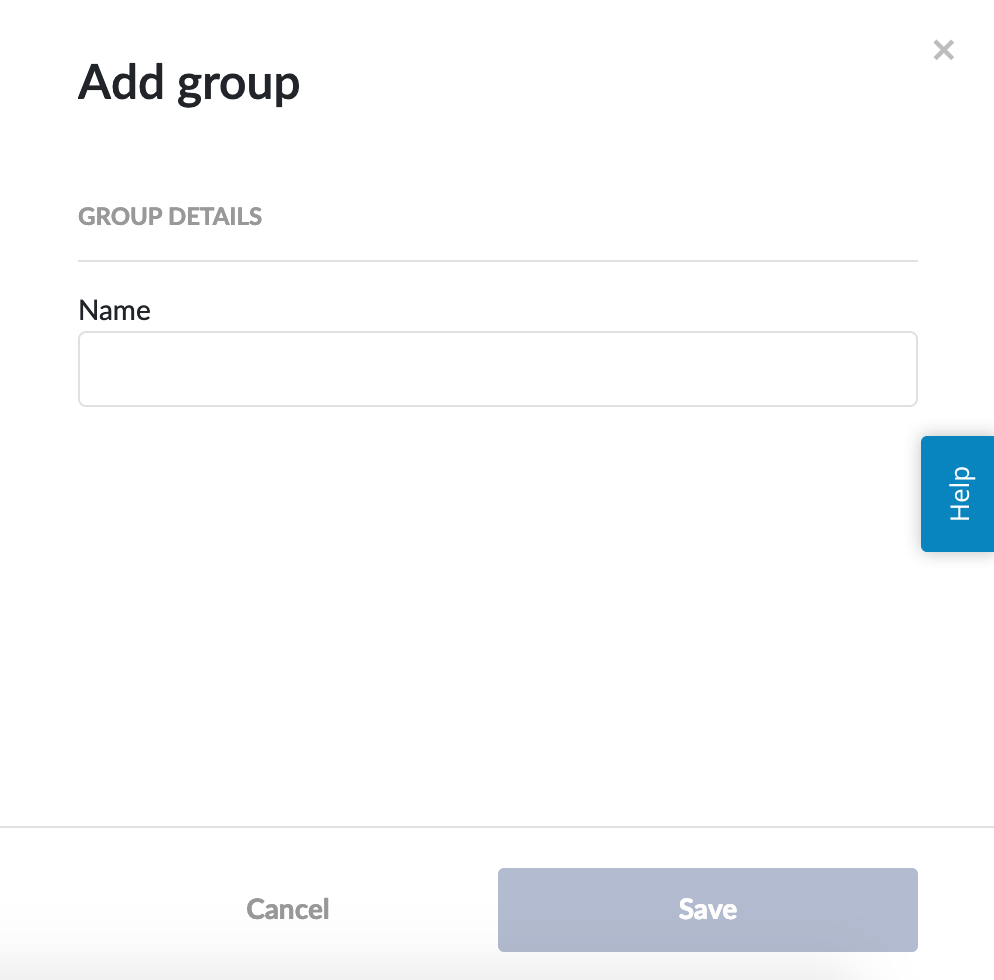This screenshot has width=994, height=980.
Task: Click the X icon at top right
Action: pyautogui.click(x=943, y=50)
